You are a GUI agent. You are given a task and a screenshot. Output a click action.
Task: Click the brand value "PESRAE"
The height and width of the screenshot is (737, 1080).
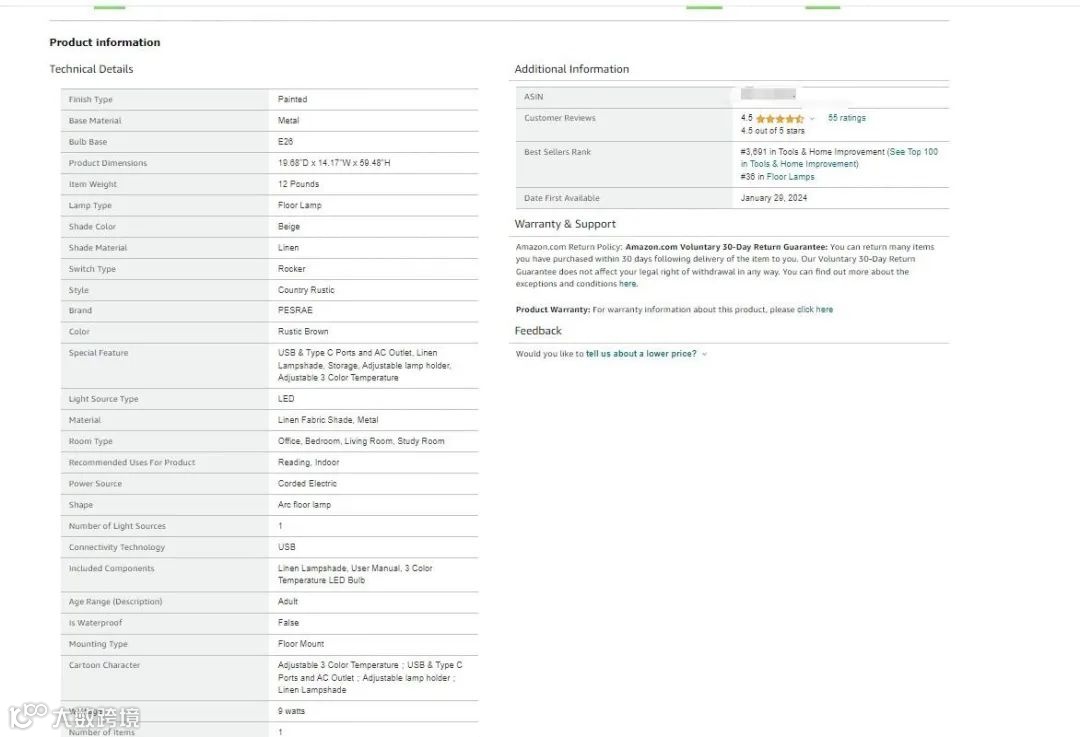tap(295, 311)
